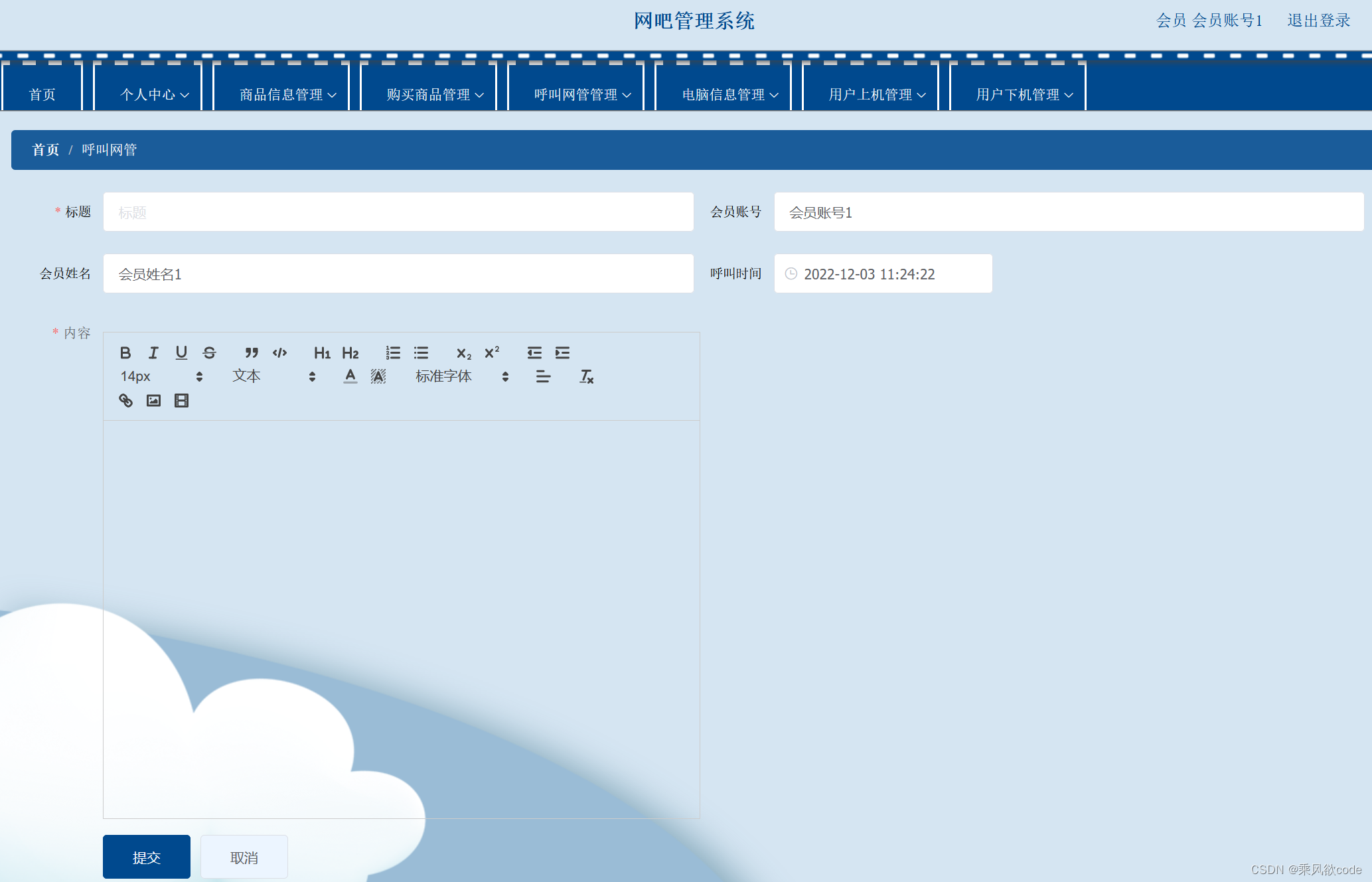This screenshot has width=1372, height=882.
Task: Insert a code block
Action: pyautogui.click(x=279, y=352)
